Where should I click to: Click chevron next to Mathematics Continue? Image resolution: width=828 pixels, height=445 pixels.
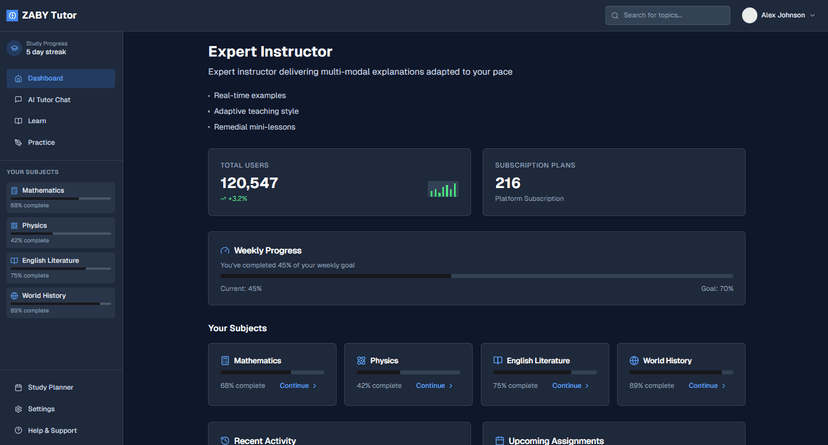(315, 386)
